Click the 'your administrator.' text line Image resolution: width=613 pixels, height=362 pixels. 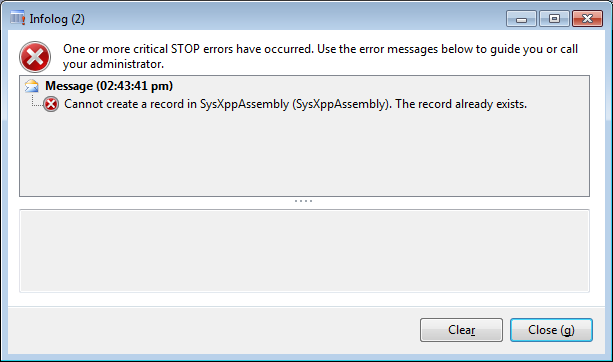113,64
